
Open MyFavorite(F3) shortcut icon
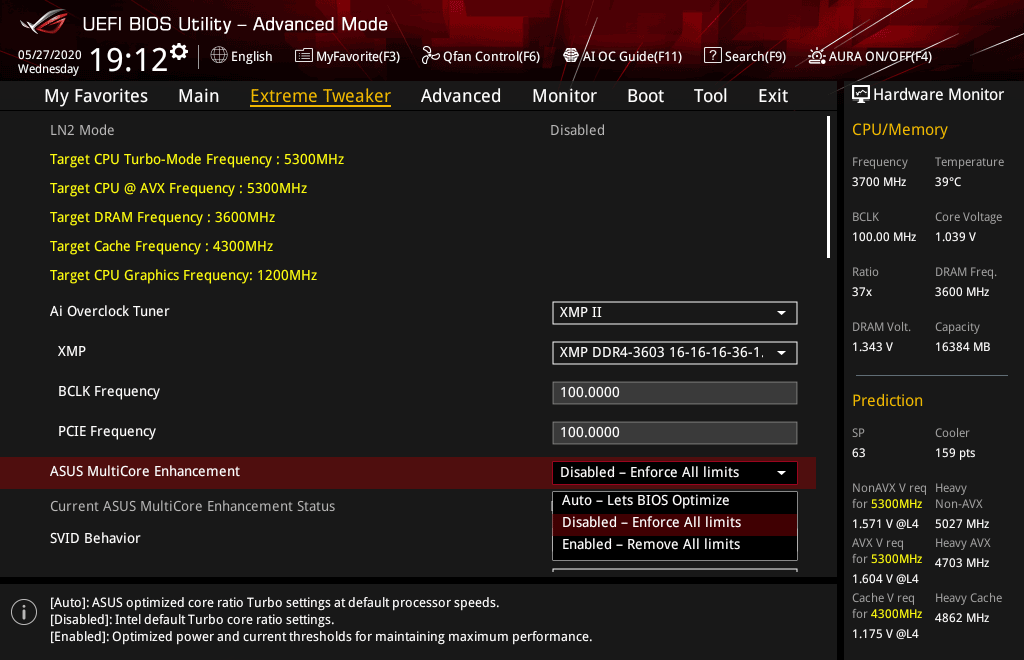[x=304, y=56]
